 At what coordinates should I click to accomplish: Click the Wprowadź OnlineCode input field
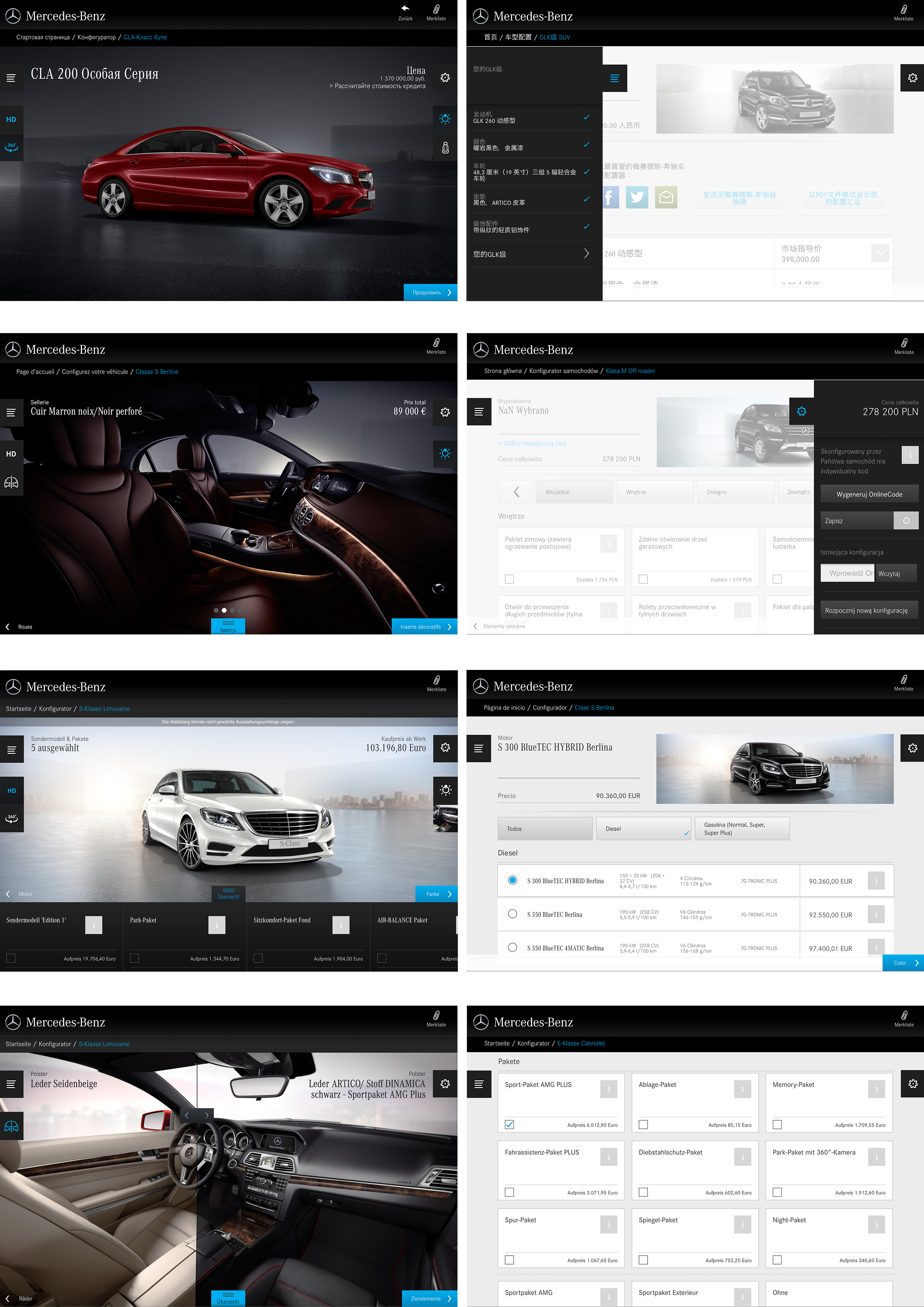click(x=847, y=573)
